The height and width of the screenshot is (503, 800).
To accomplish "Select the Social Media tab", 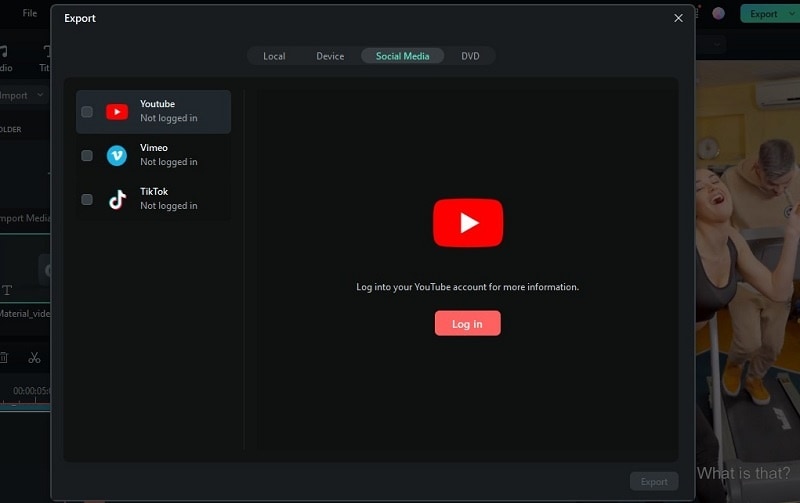I will 403,56.
